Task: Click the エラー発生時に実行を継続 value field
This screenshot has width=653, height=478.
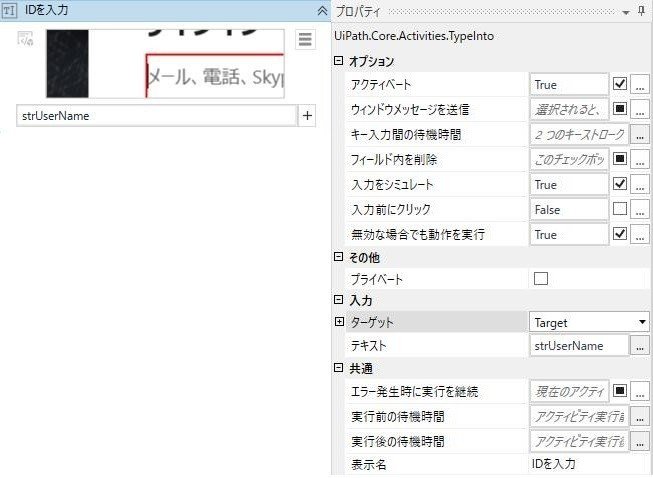Action: pyautogui.click(x=569, y=391)
